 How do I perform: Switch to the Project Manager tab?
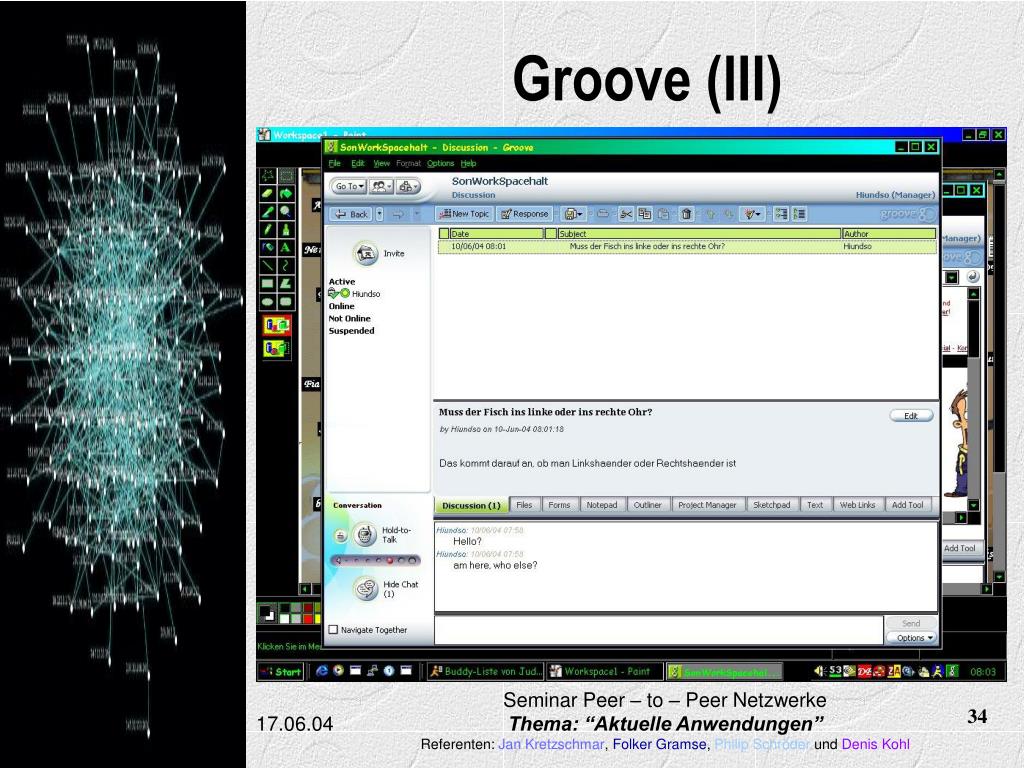[x=707, y=505]
